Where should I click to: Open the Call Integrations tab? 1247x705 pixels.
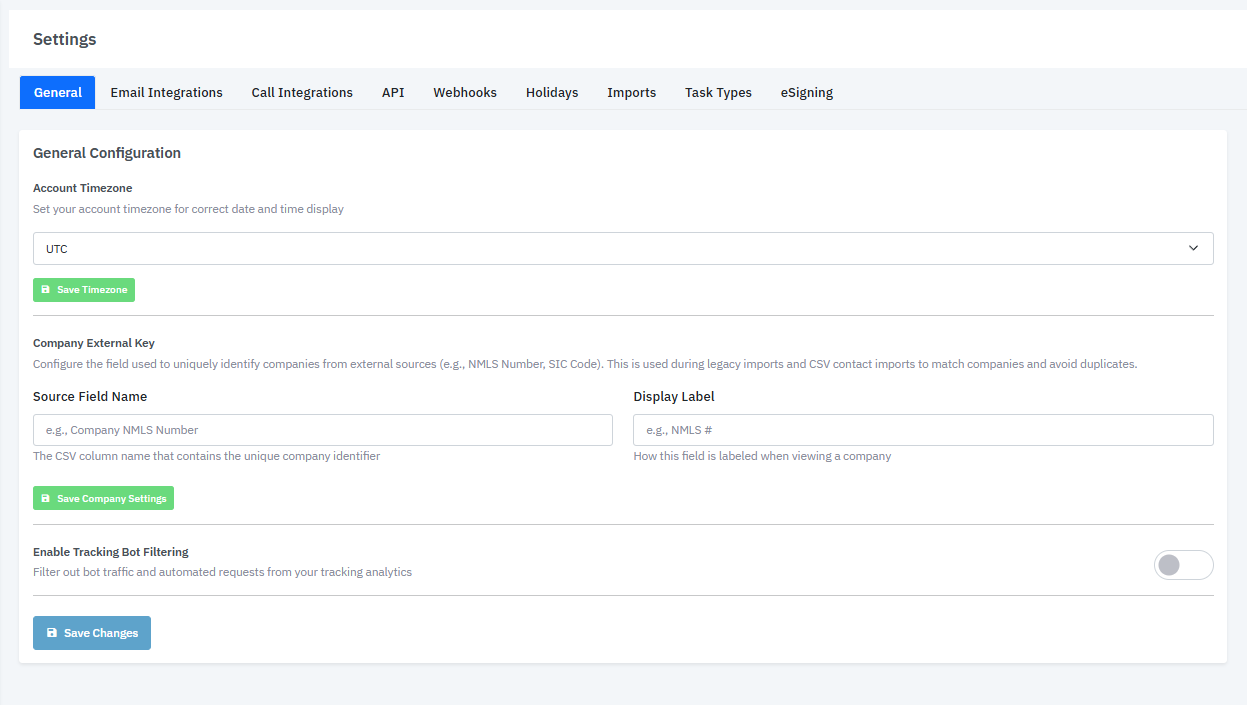pos(302,92)
